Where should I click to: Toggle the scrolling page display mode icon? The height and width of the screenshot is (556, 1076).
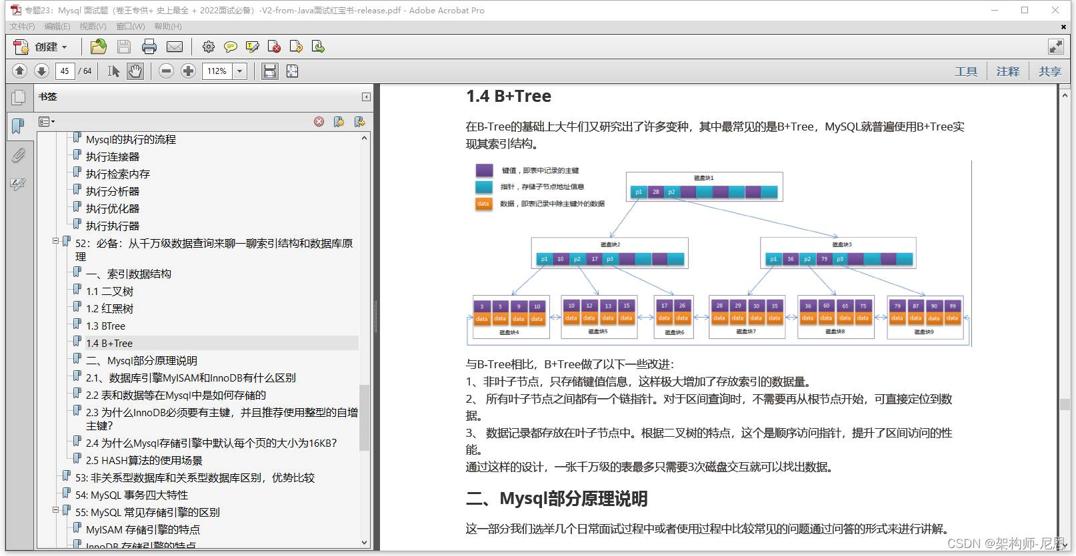pyautogui.click(x=270, y=71)
